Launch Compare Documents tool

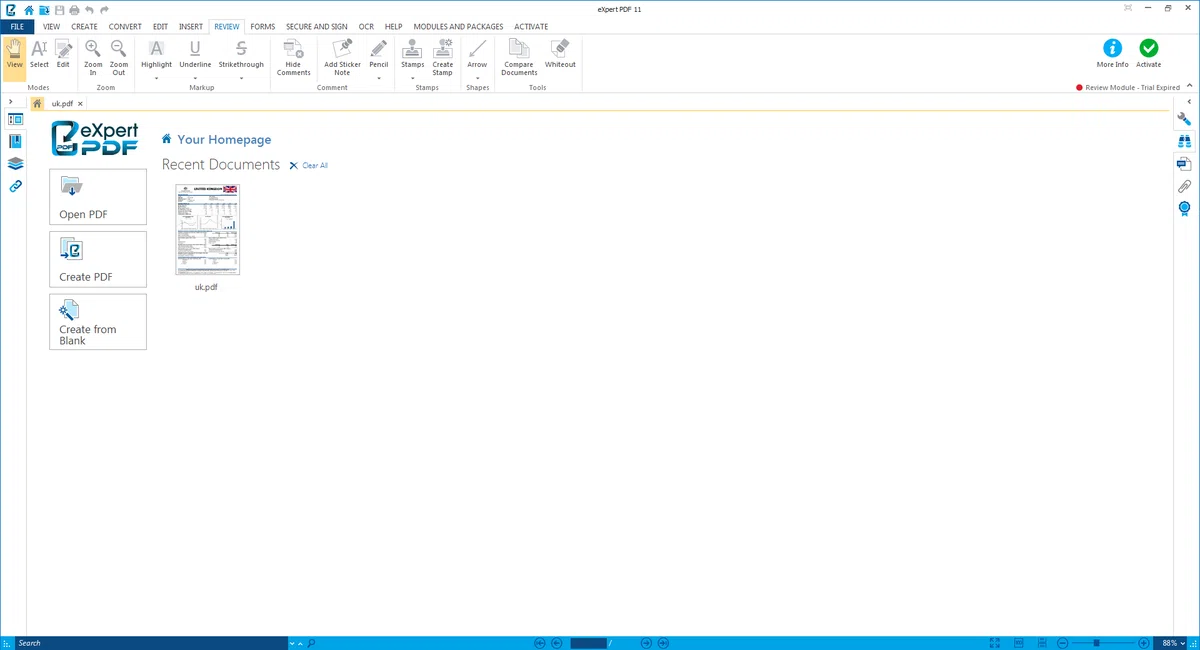(519, 56)
